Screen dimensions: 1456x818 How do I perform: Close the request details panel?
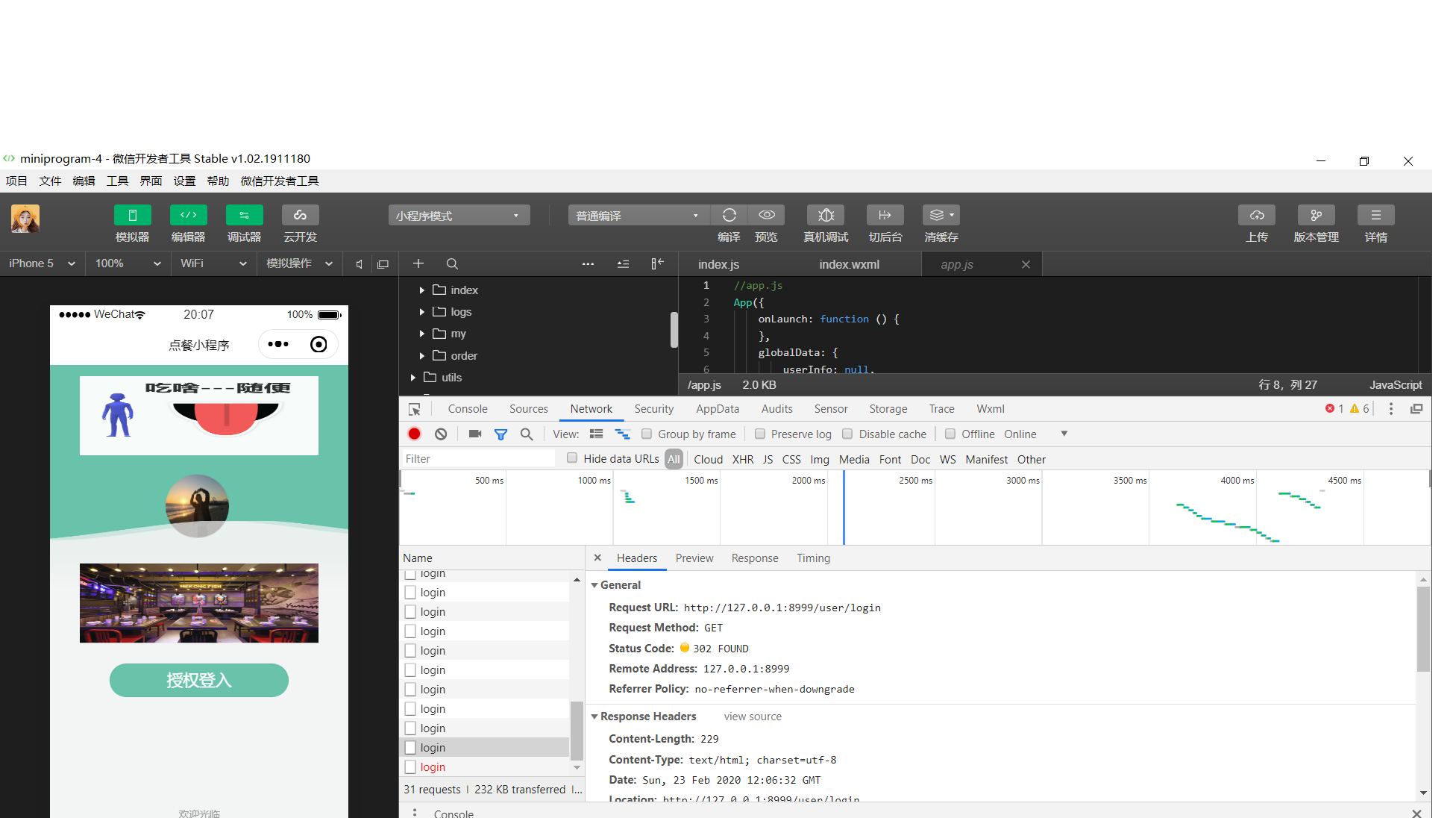tap(597, 558)
